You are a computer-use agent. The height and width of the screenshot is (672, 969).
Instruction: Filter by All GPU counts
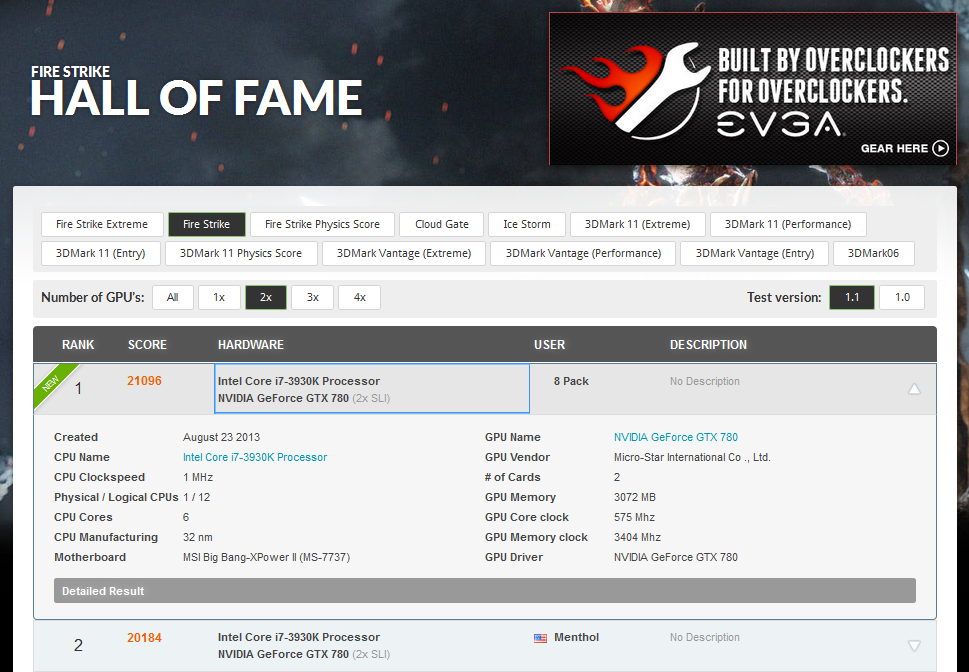coord(172,297)
